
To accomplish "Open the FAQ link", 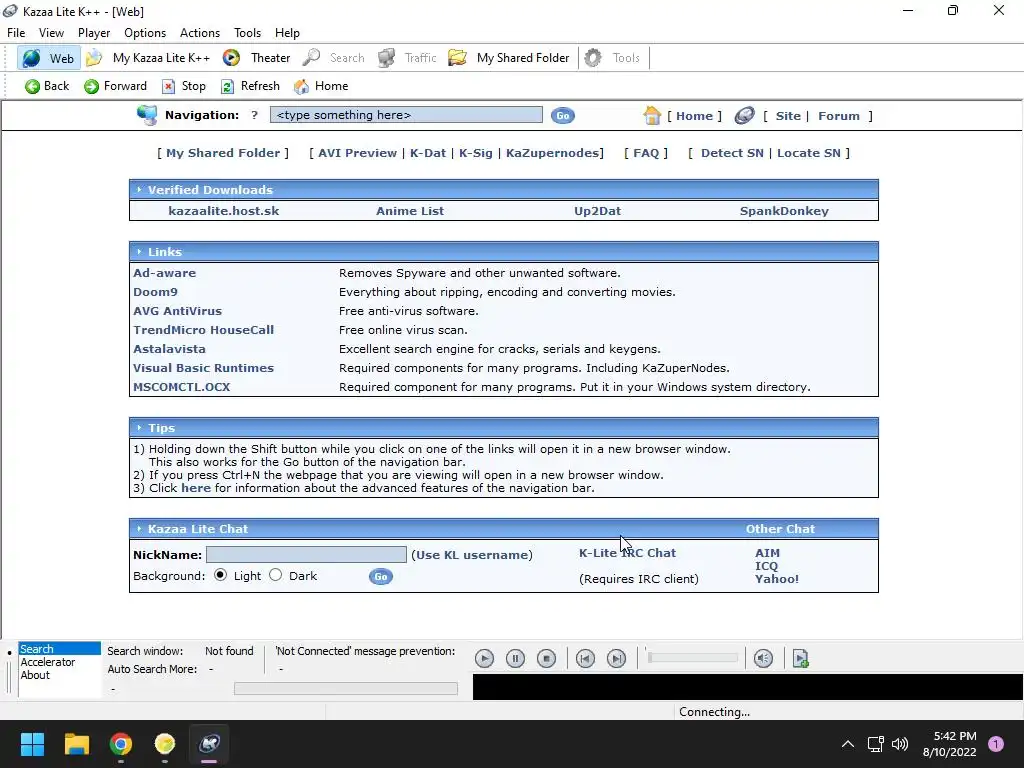I will pyautogui.click(x=646, y=153).
